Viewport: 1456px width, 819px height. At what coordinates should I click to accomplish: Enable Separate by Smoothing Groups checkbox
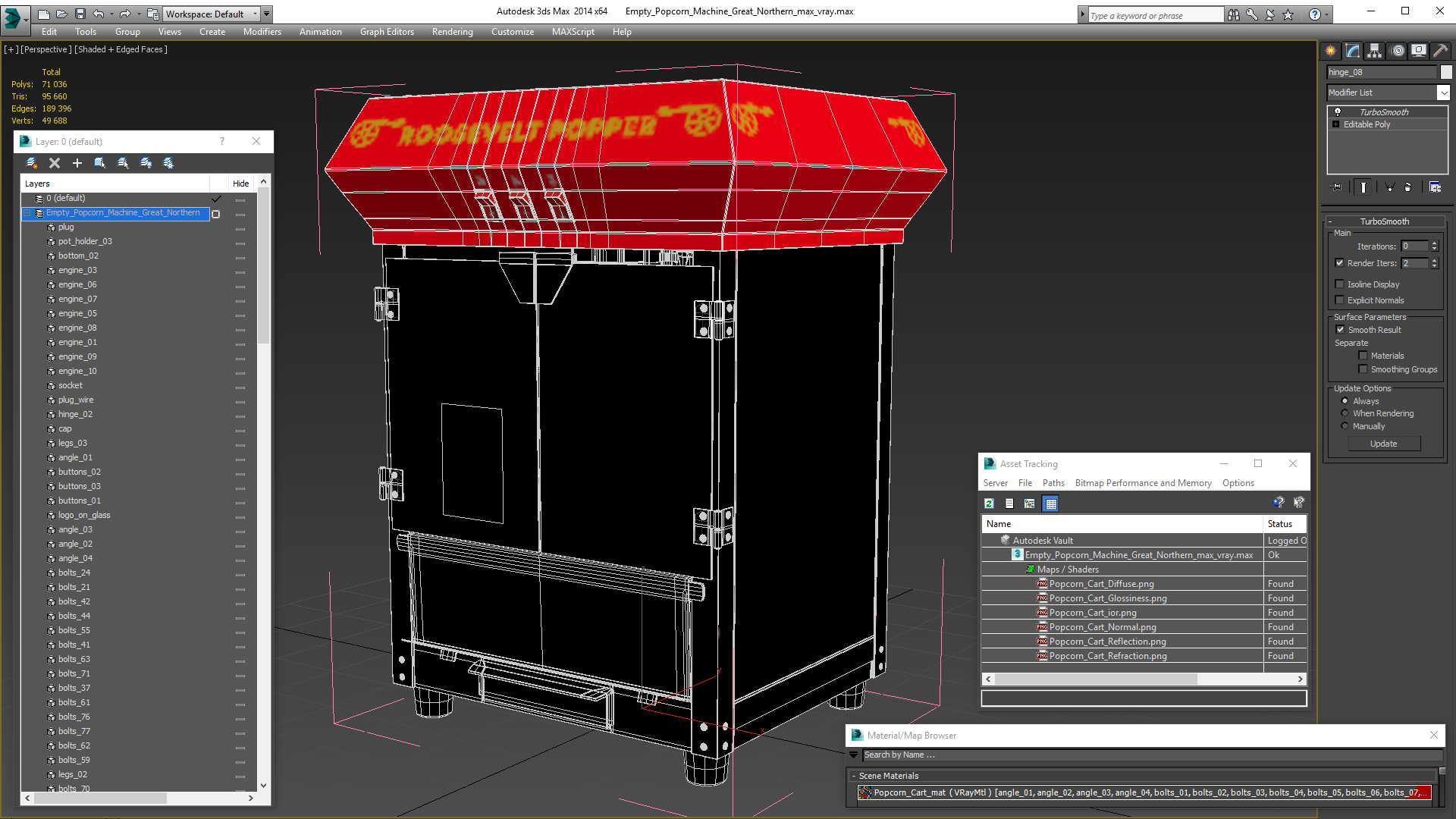(1363, 369)
